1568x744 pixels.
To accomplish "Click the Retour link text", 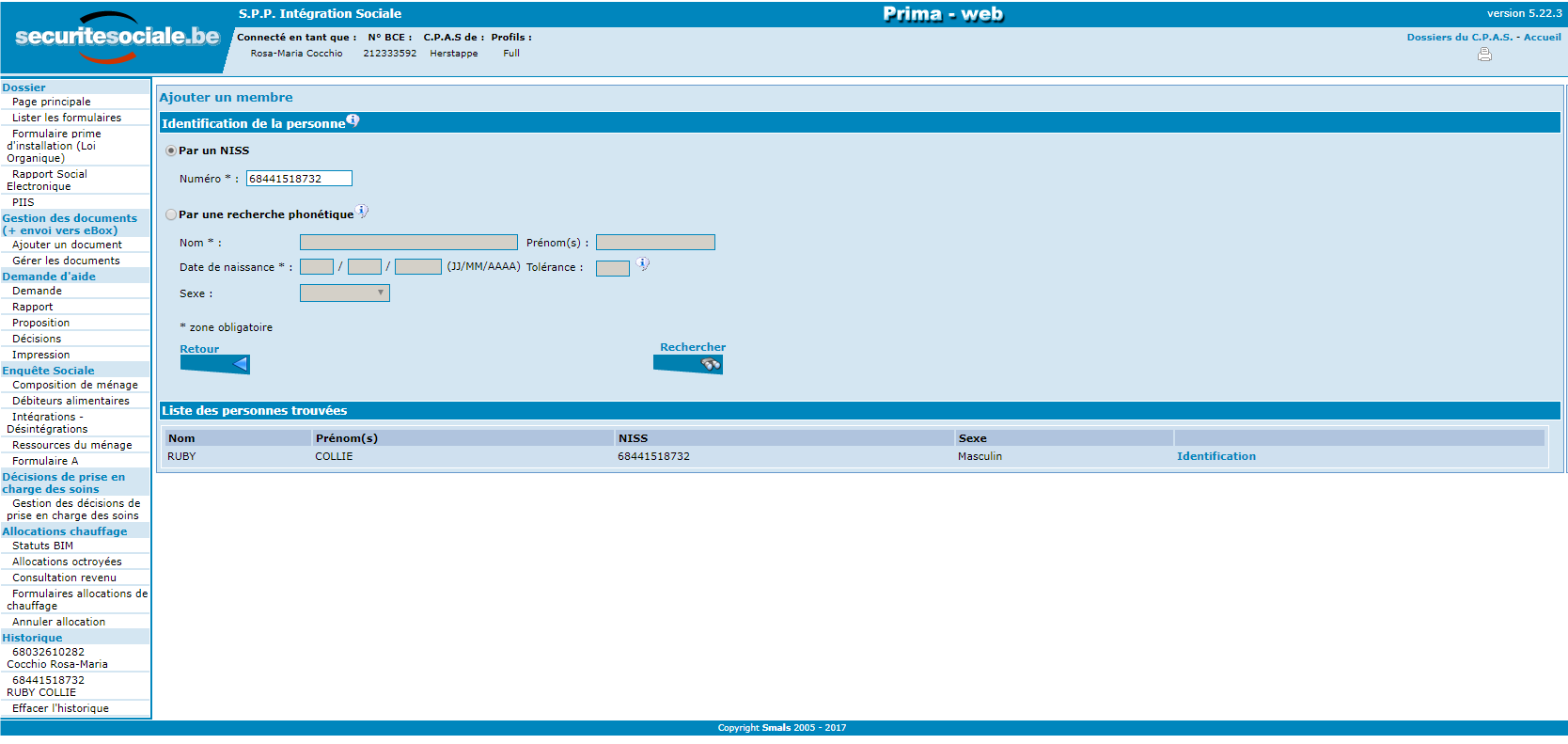I will pyautogui.click(x=199, y=349).
